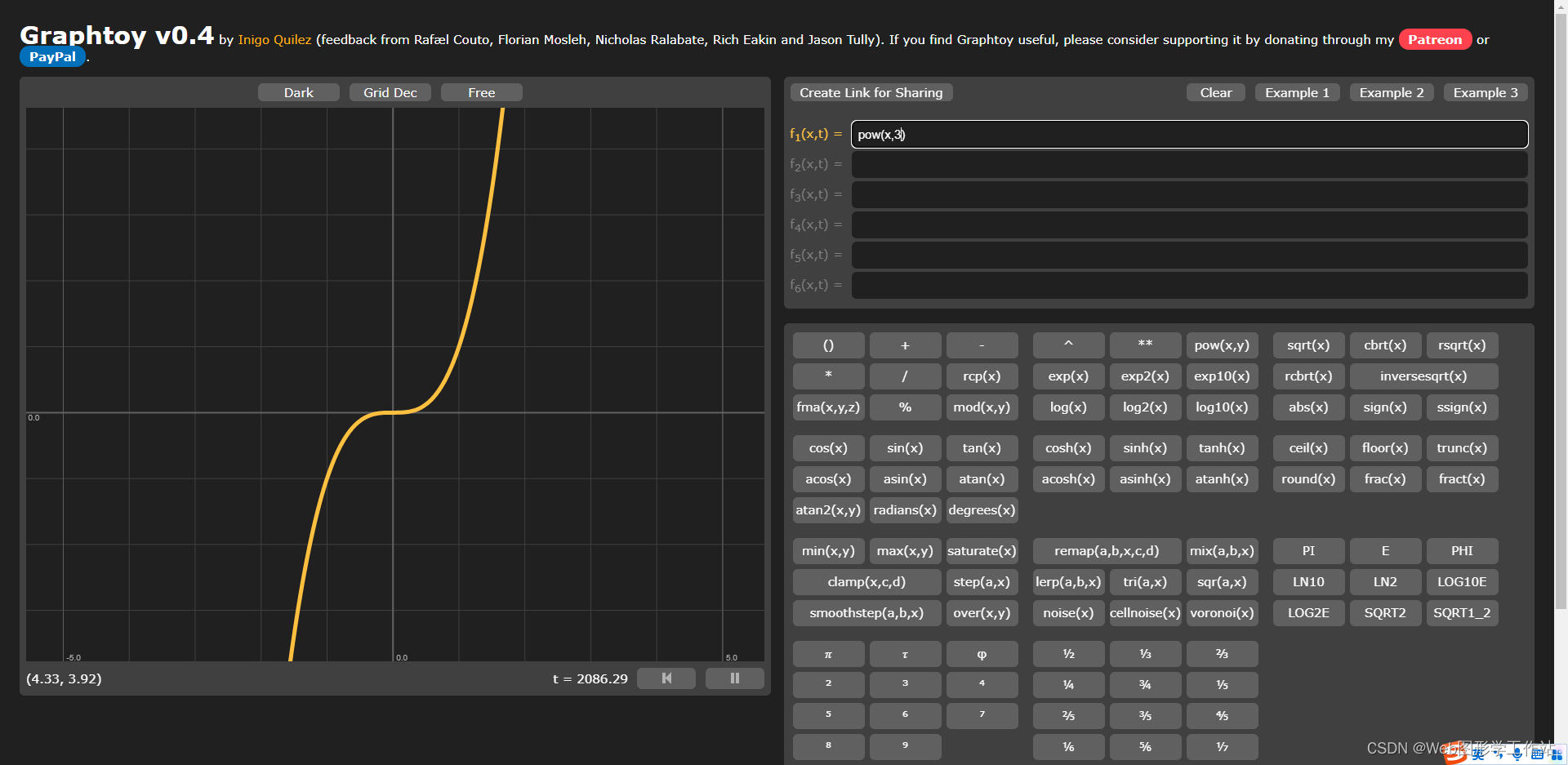Viewport: 1568px width, 765px height.
Task: Click the digit 2 key
Action: click(x=828, y=685)
